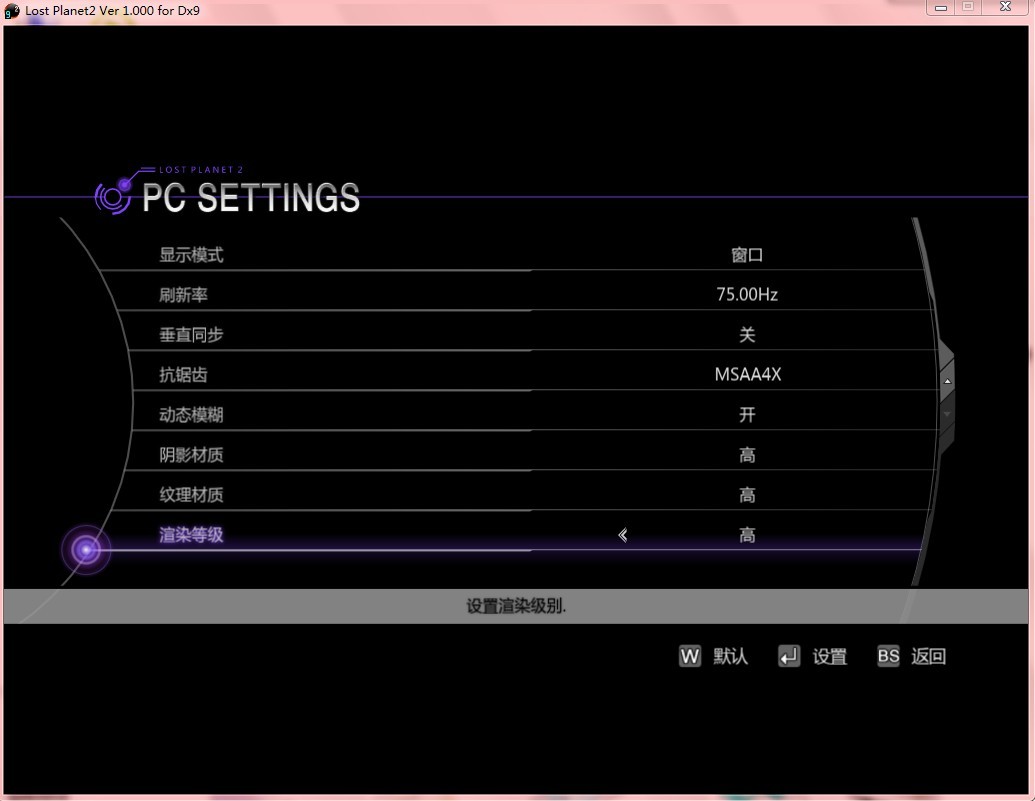Click the 默认 label

point(730,656)
